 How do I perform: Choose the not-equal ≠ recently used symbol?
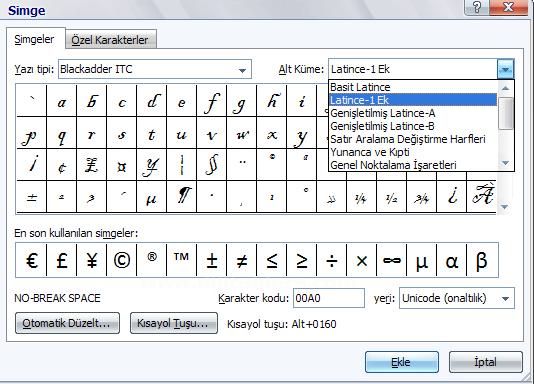241,260
